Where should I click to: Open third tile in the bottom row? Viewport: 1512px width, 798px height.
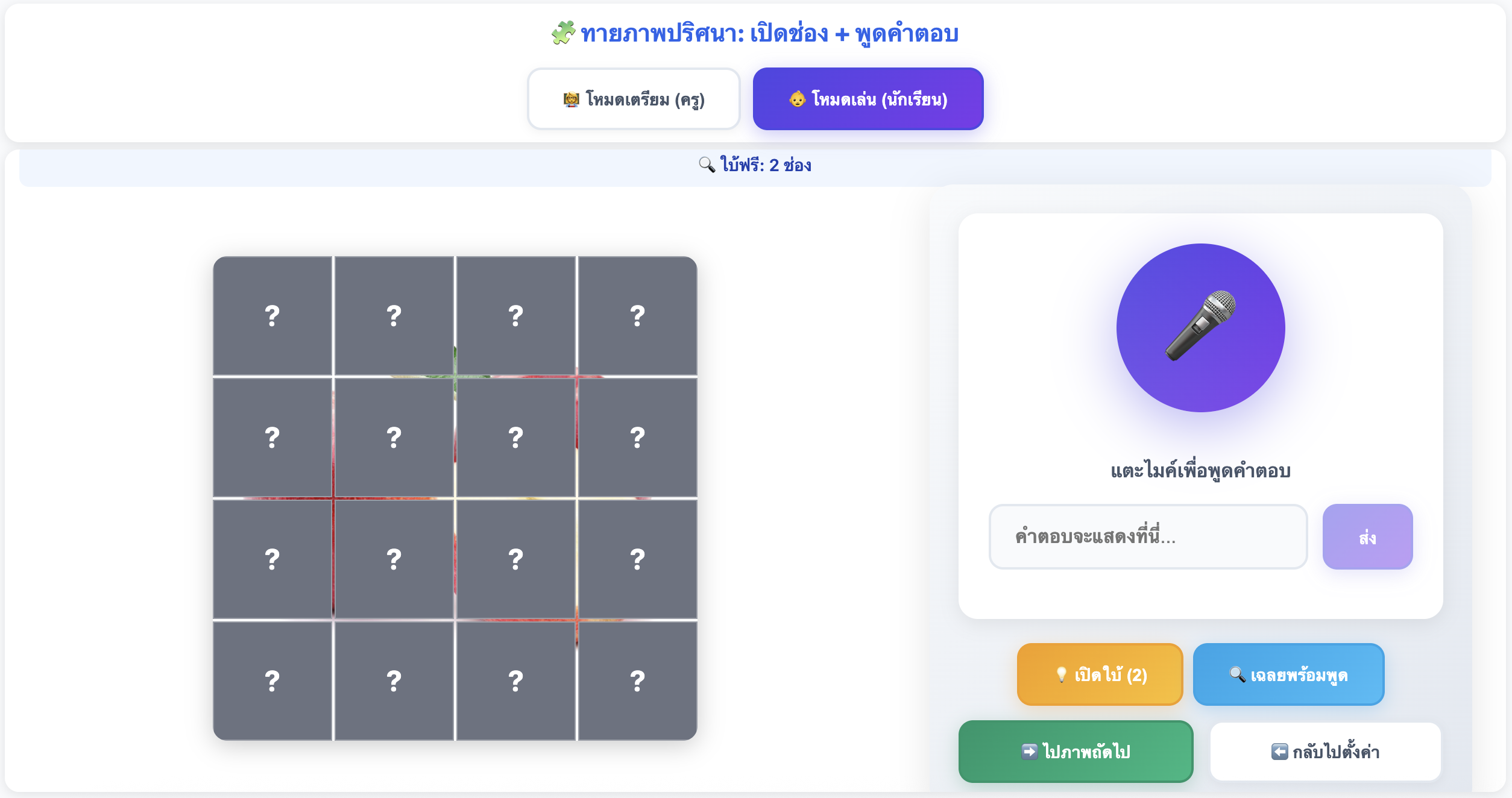(515, 680)
